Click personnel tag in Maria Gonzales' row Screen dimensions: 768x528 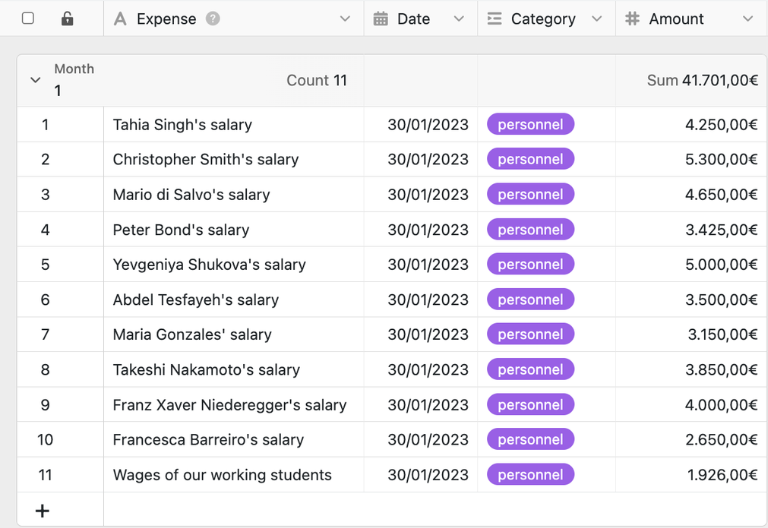530,335
